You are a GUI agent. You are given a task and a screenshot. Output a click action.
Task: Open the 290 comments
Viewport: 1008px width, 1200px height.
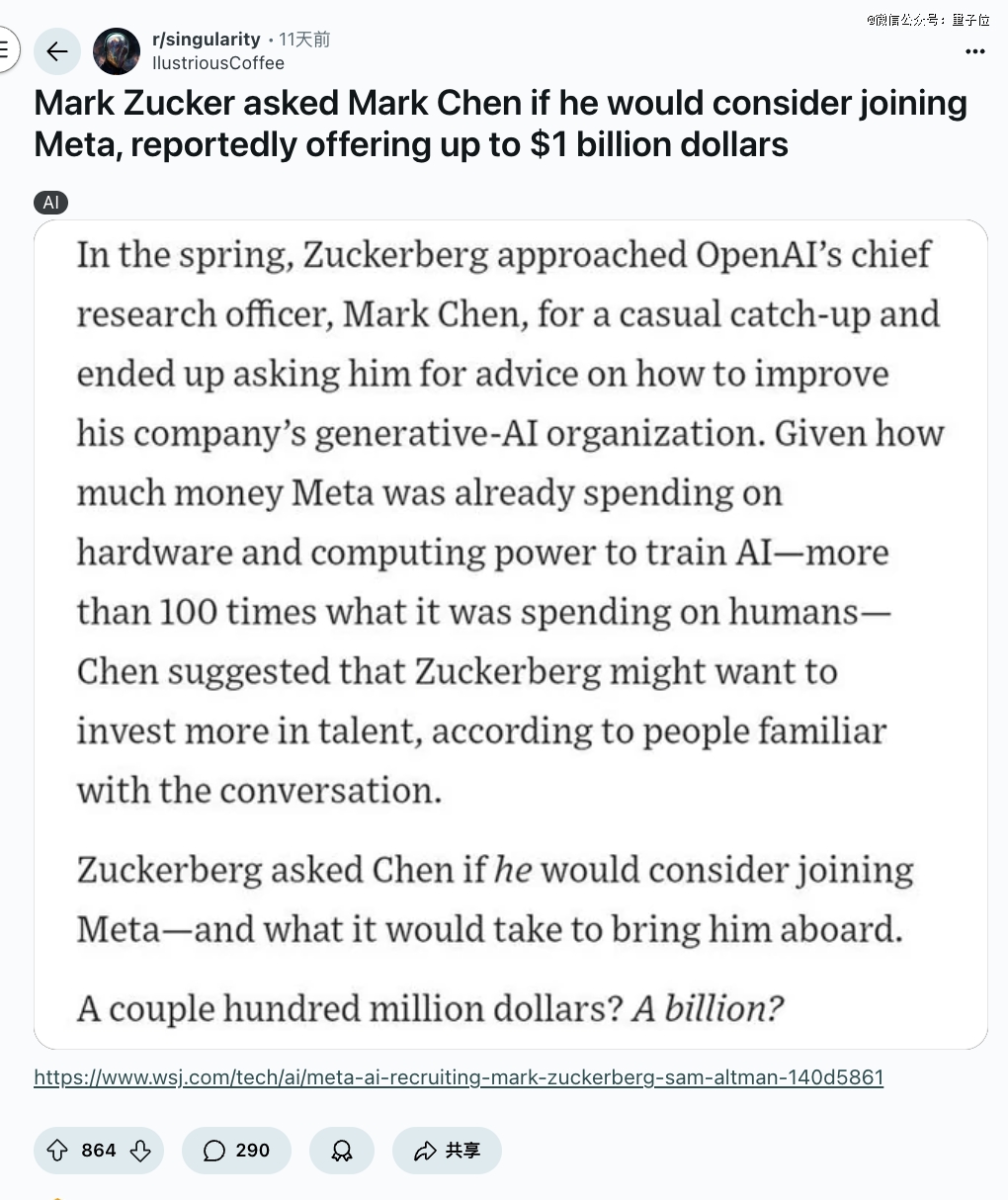click(x=236, y=1151)
